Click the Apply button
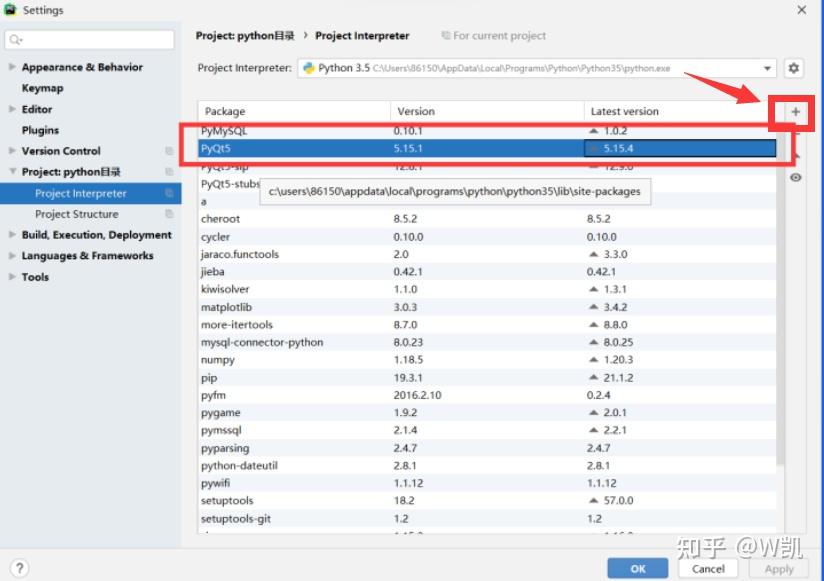The width and height of the screenshot is (824, 581). click(x=779, y=567)
